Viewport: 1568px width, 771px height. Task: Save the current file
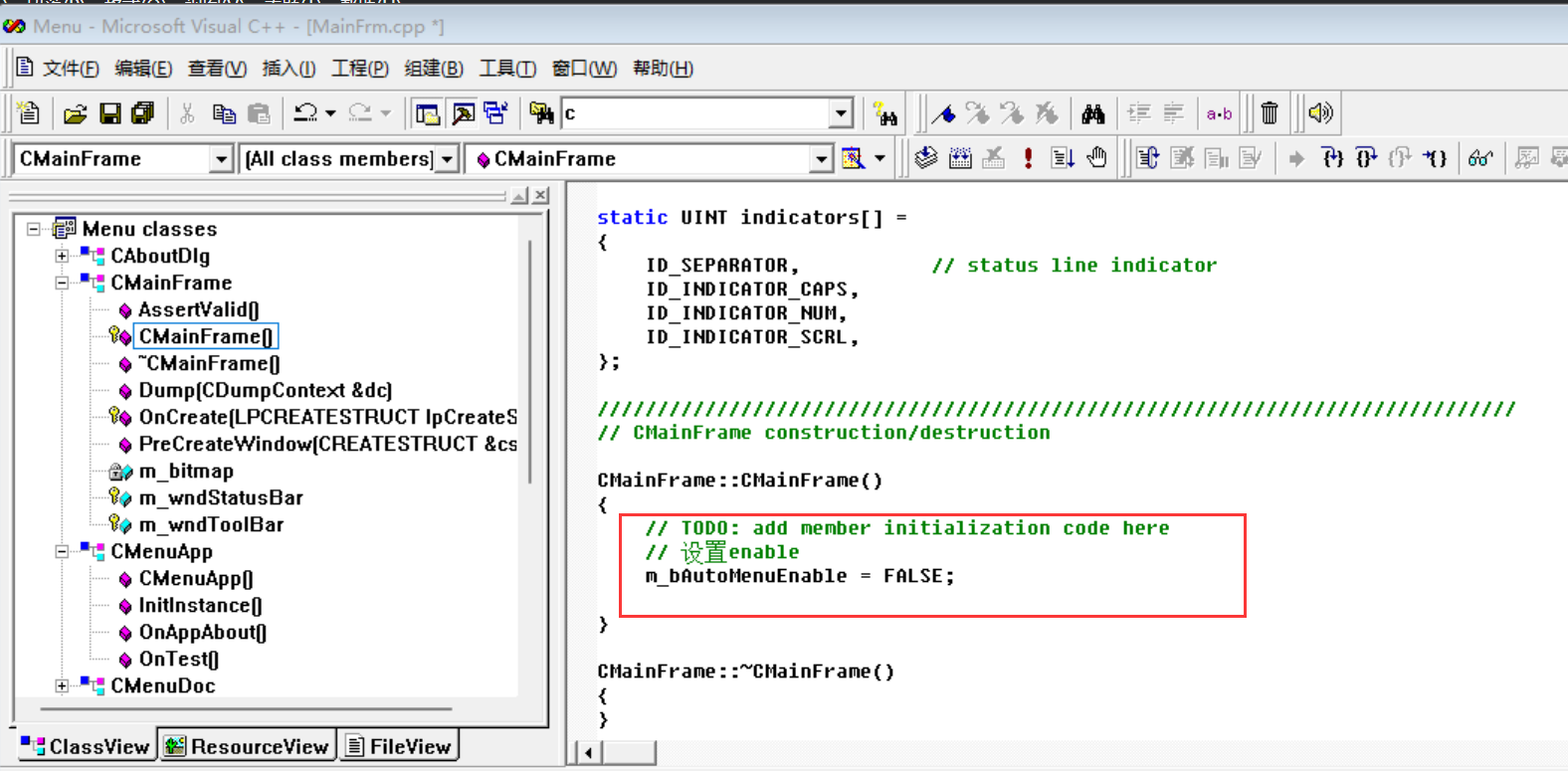pyautogui.click(x=110, y=113)
